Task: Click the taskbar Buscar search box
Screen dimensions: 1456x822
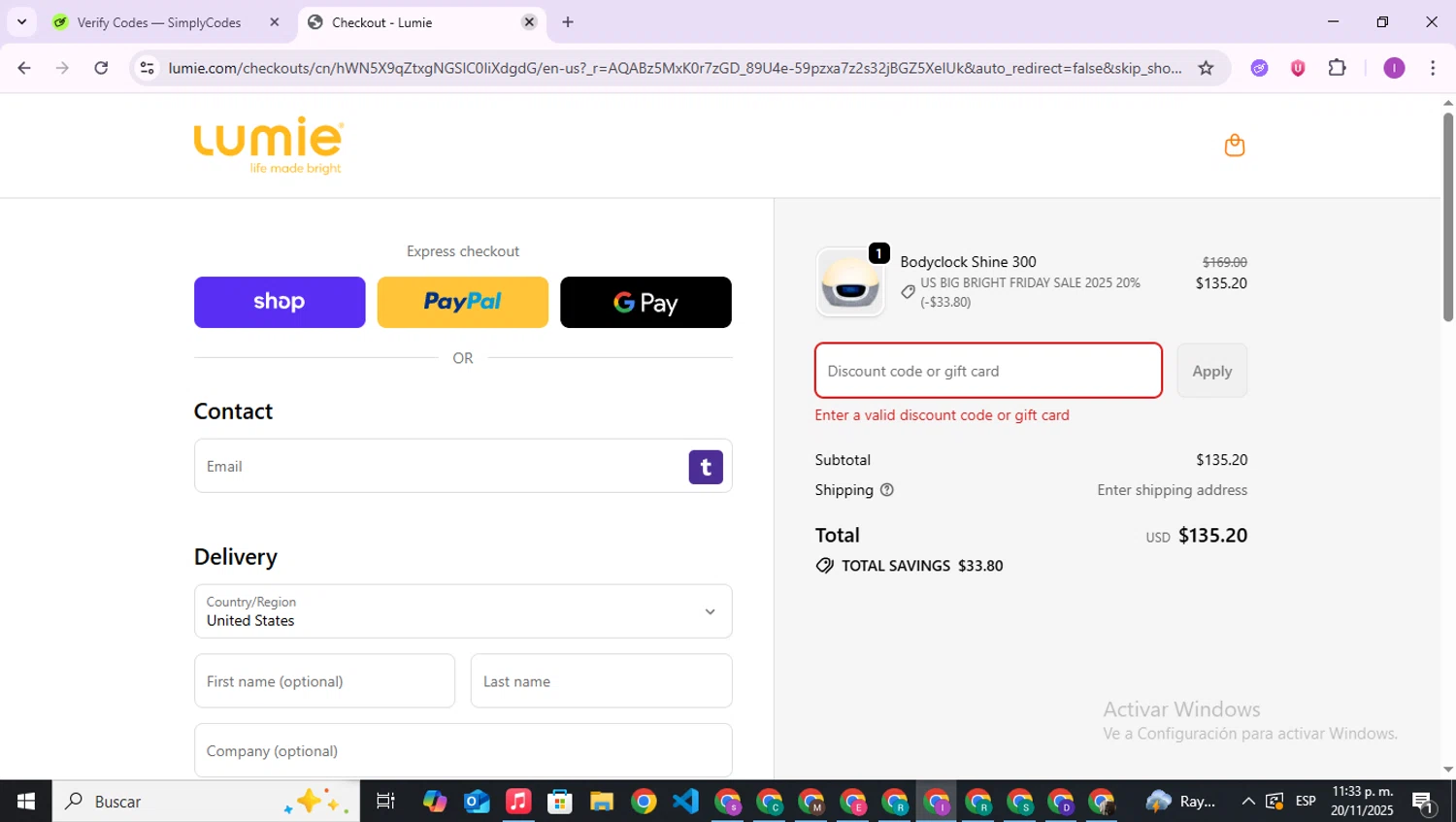Action: 206,802
